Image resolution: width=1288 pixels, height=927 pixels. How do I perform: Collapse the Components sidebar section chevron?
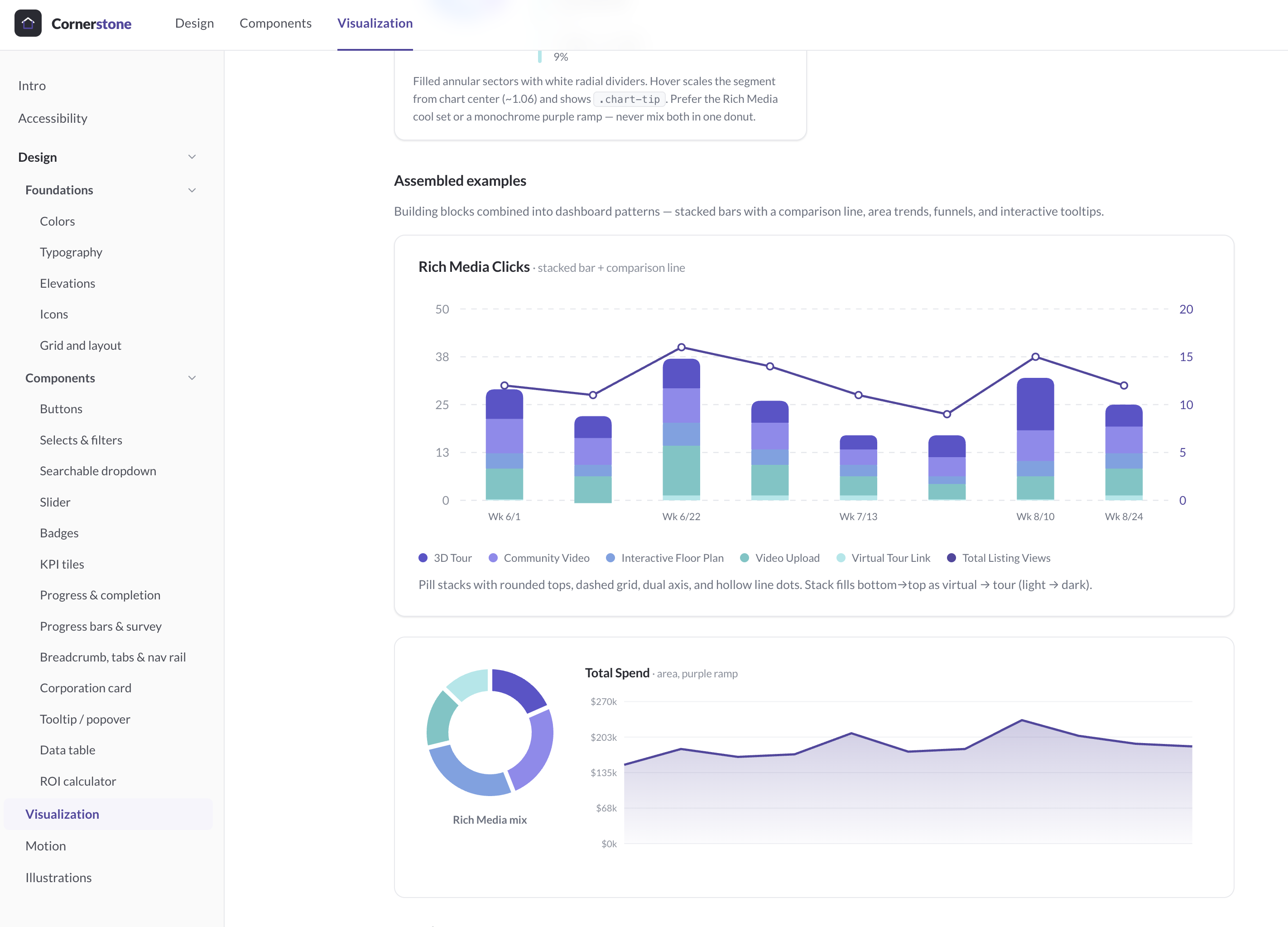pos(192,378)
